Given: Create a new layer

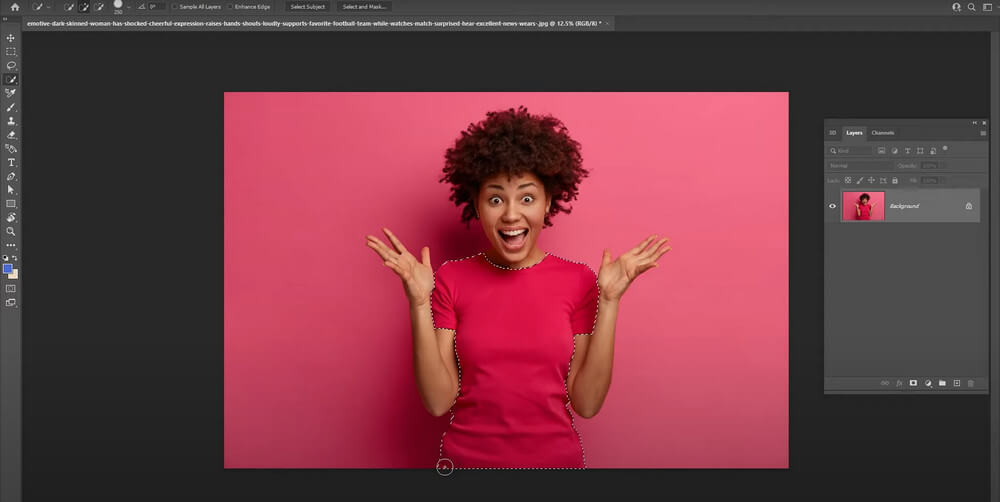Looking at the screenshot, I should click(x=957, y=383).
